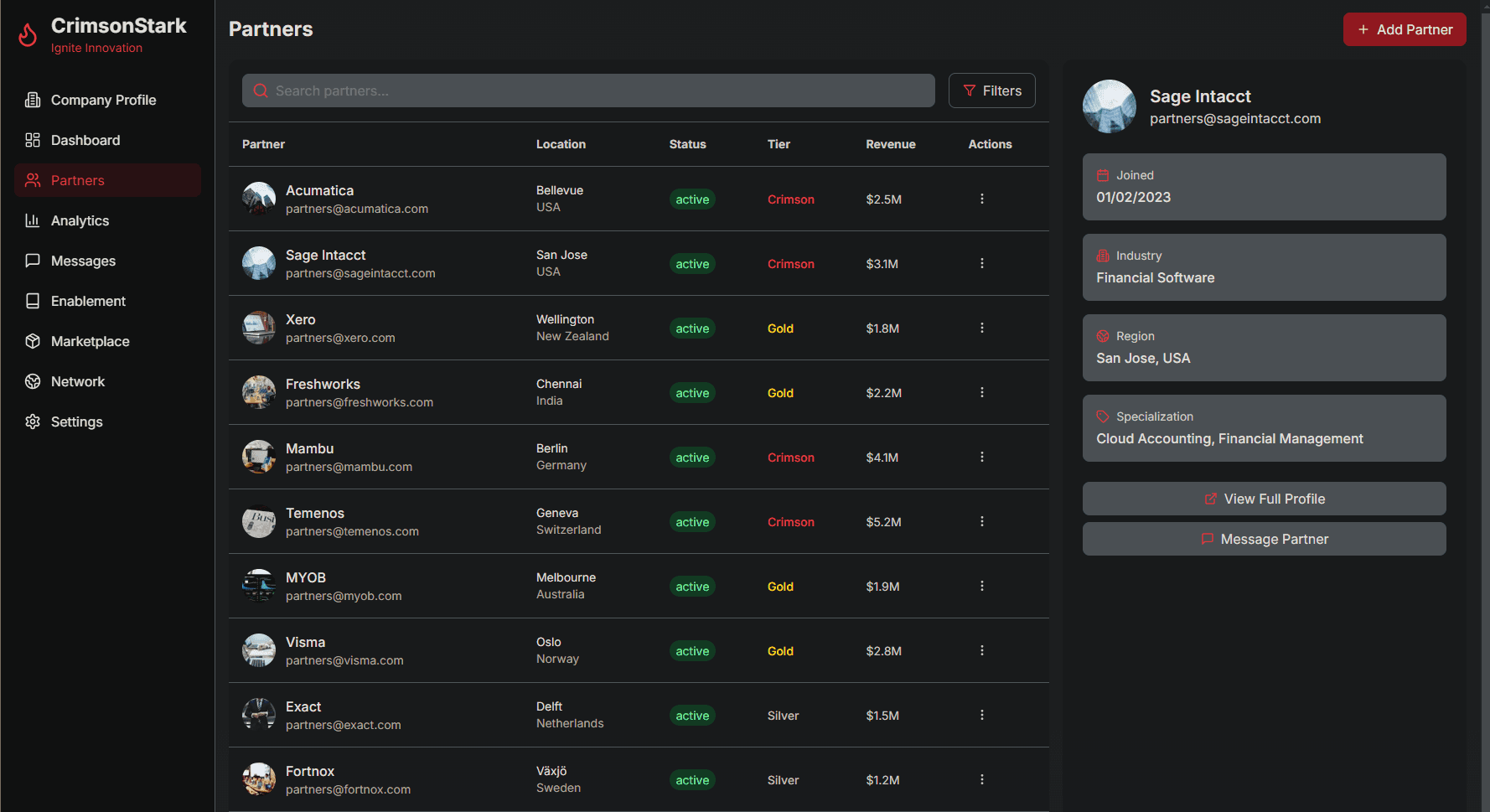Open Messages from the sidebar
The height and width of the screenshot is (812, 1490).
(107, 261)
